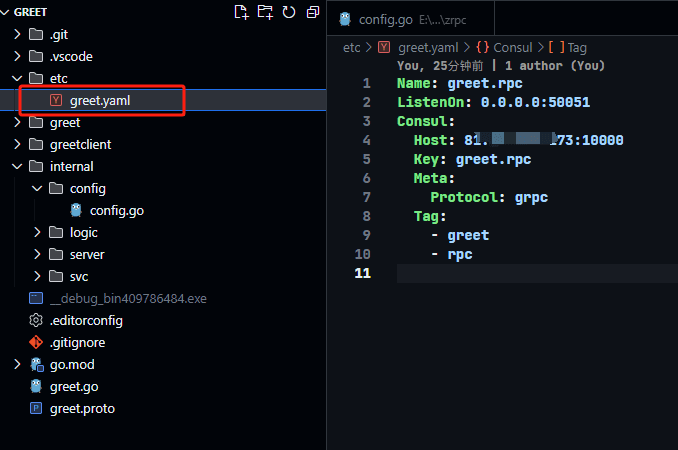Click the proto file icon beside greet.proto
Screen dimensions: 678x450
coord(36,408)
